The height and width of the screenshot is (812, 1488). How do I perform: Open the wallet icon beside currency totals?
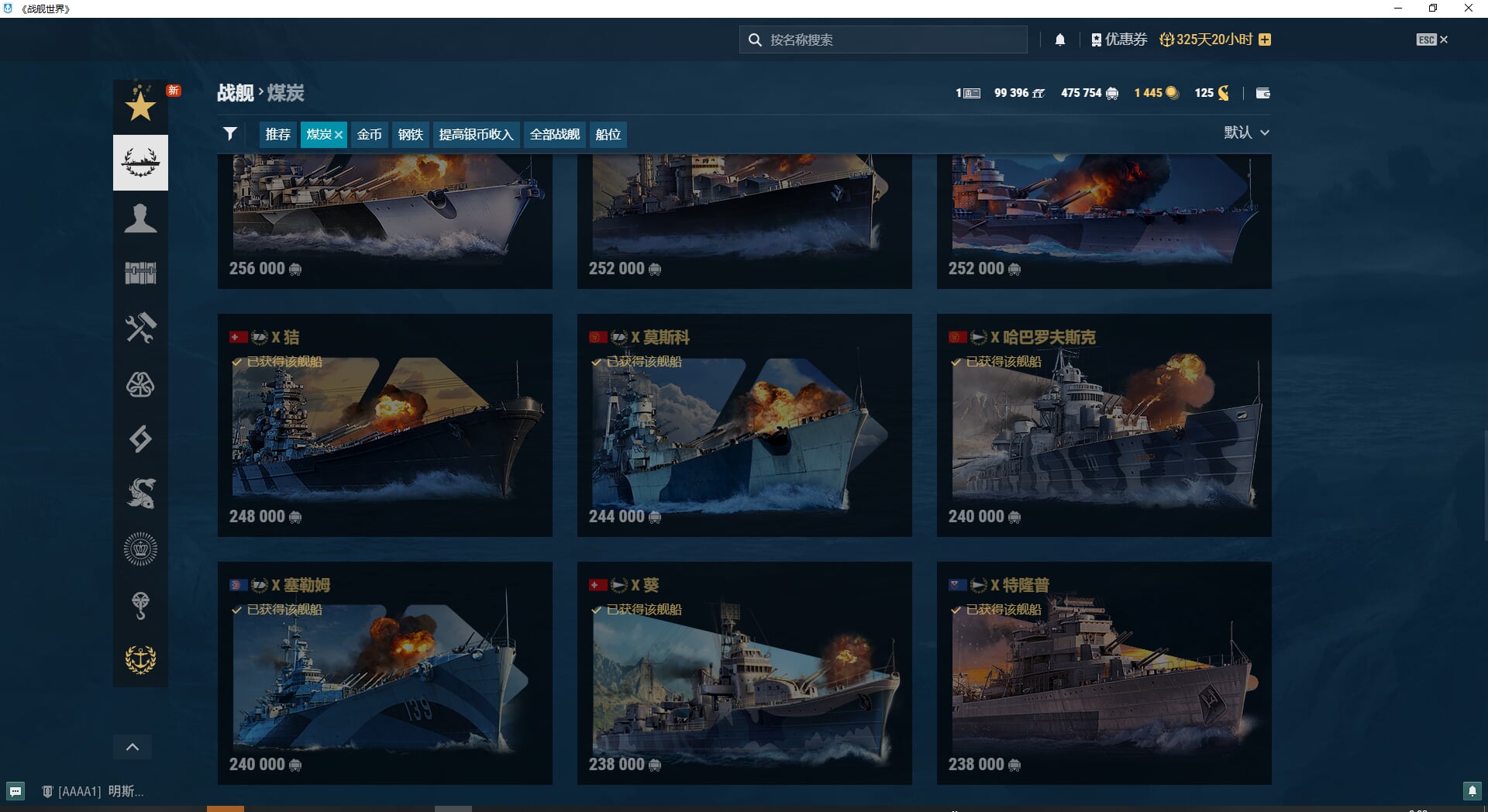pos(1262,93)
